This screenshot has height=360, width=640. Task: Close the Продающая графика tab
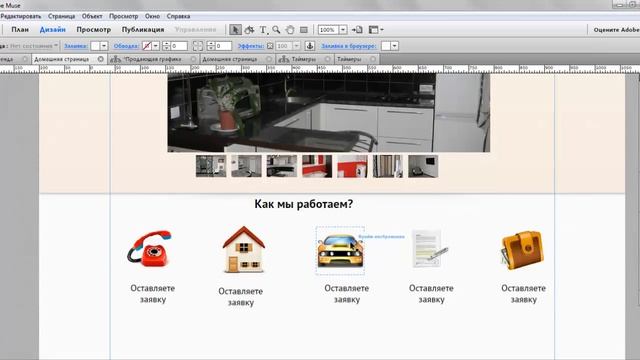tap(193, 59)
